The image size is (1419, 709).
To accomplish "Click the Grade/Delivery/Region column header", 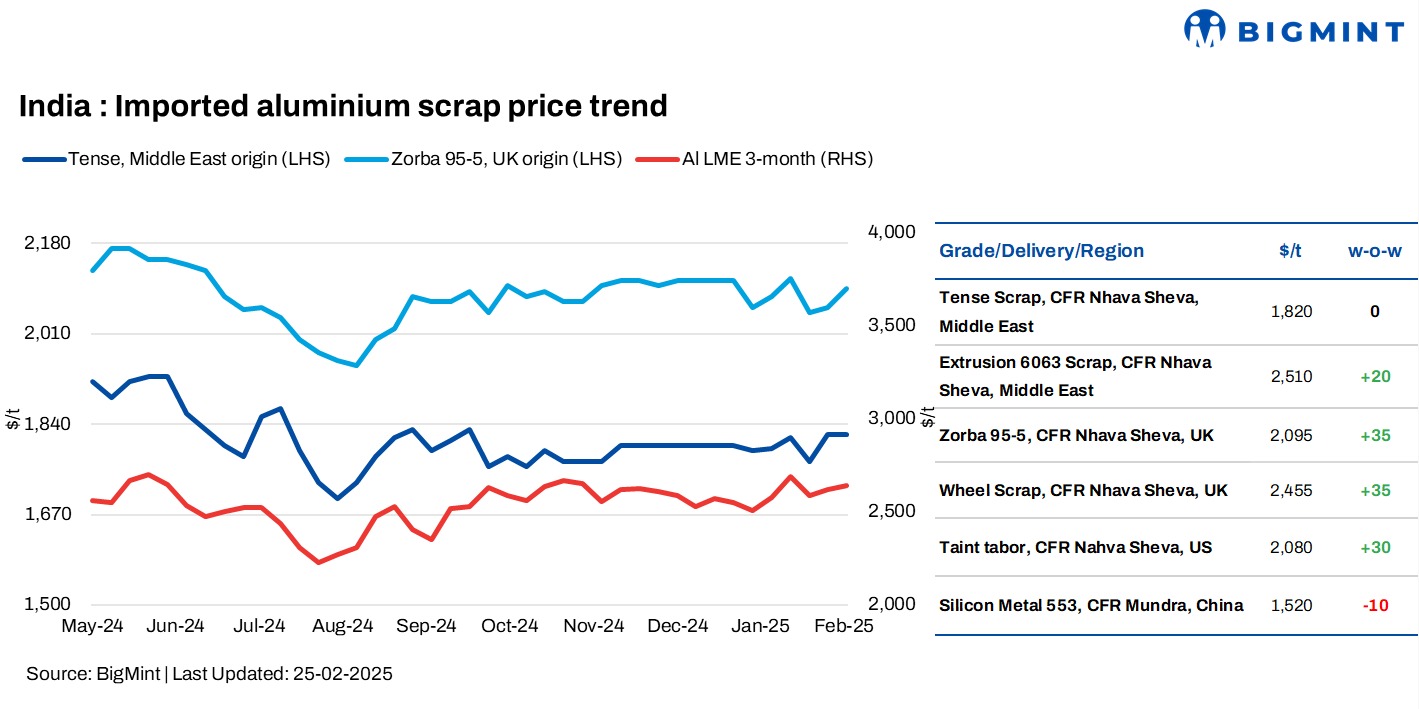I will (1041, 250).
